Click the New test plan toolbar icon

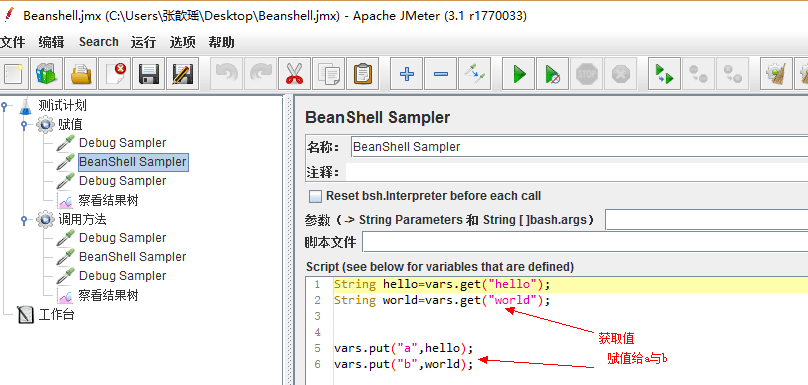(x=13, y=74)
